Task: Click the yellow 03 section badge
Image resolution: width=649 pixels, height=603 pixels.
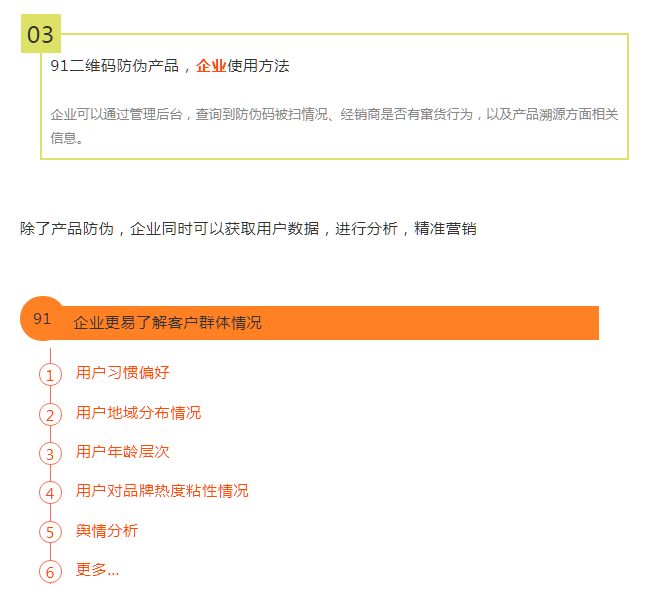Action: 41,35
